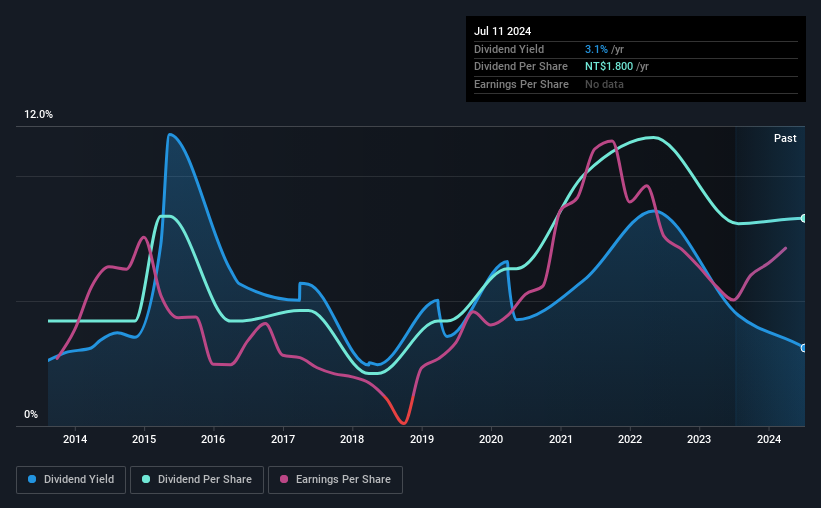
Task: Toggle the Dividend Yield legend series
Action: pyautogui.click(x=71, y=479)
